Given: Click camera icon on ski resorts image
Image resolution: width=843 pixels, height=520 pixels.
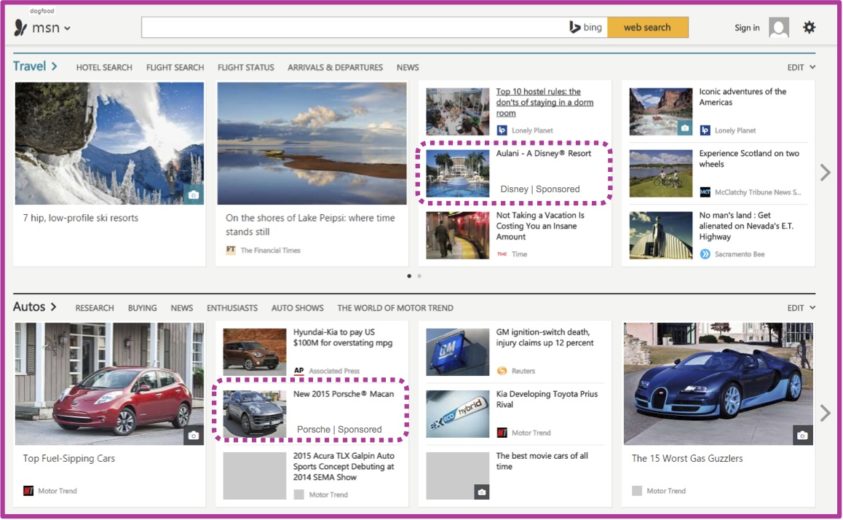Looking at the screenshot, I should (x=194, y=195).
